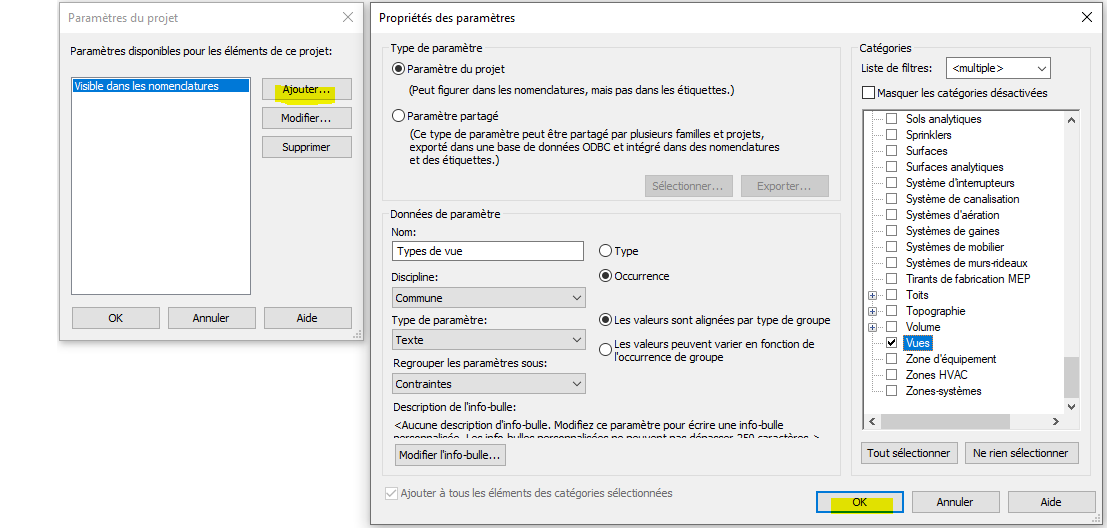Select 'Visible dans les nomenclatures' list item
The width and height of the screenshot is (1107, 528).
pos(147,87)
